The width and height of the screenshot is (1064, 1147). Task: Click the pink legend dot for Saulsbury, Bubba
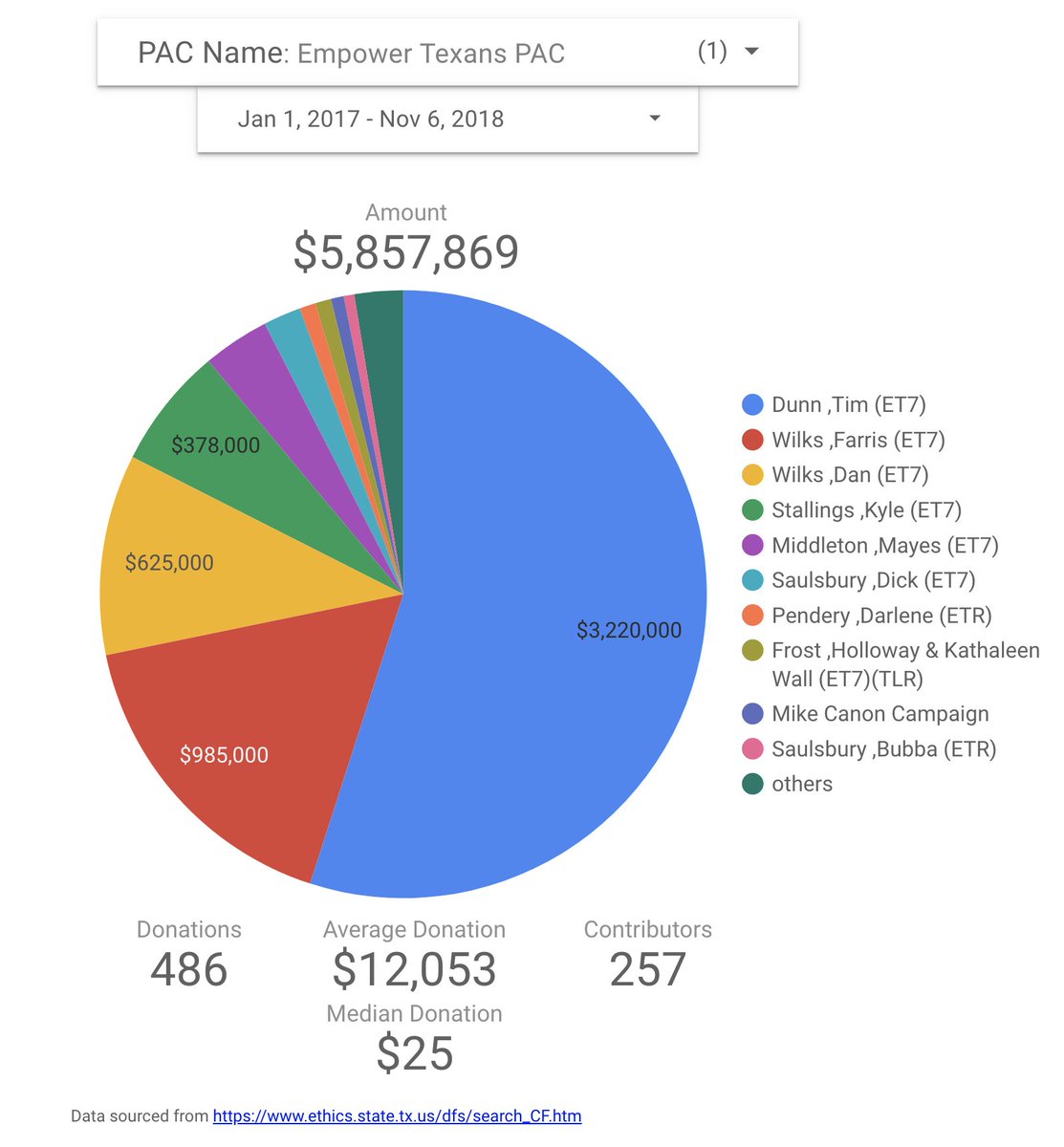[754, 749]
